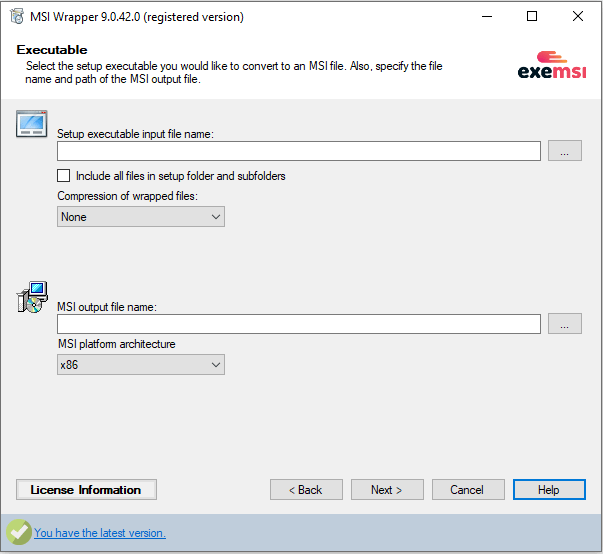
Task: Maximize the MSI Wrapper window
Action: [532, 17]
